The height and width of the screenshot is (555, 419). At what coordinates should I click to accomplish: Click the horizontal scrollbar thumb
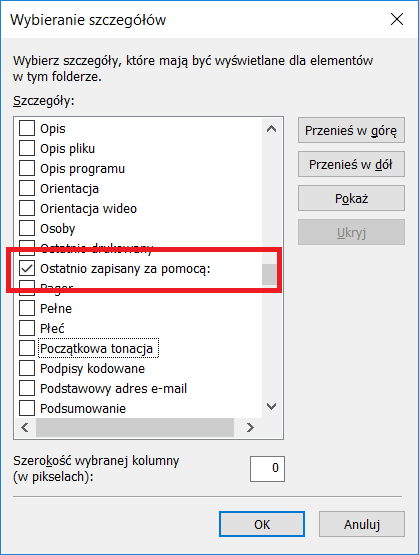(135, 428)
